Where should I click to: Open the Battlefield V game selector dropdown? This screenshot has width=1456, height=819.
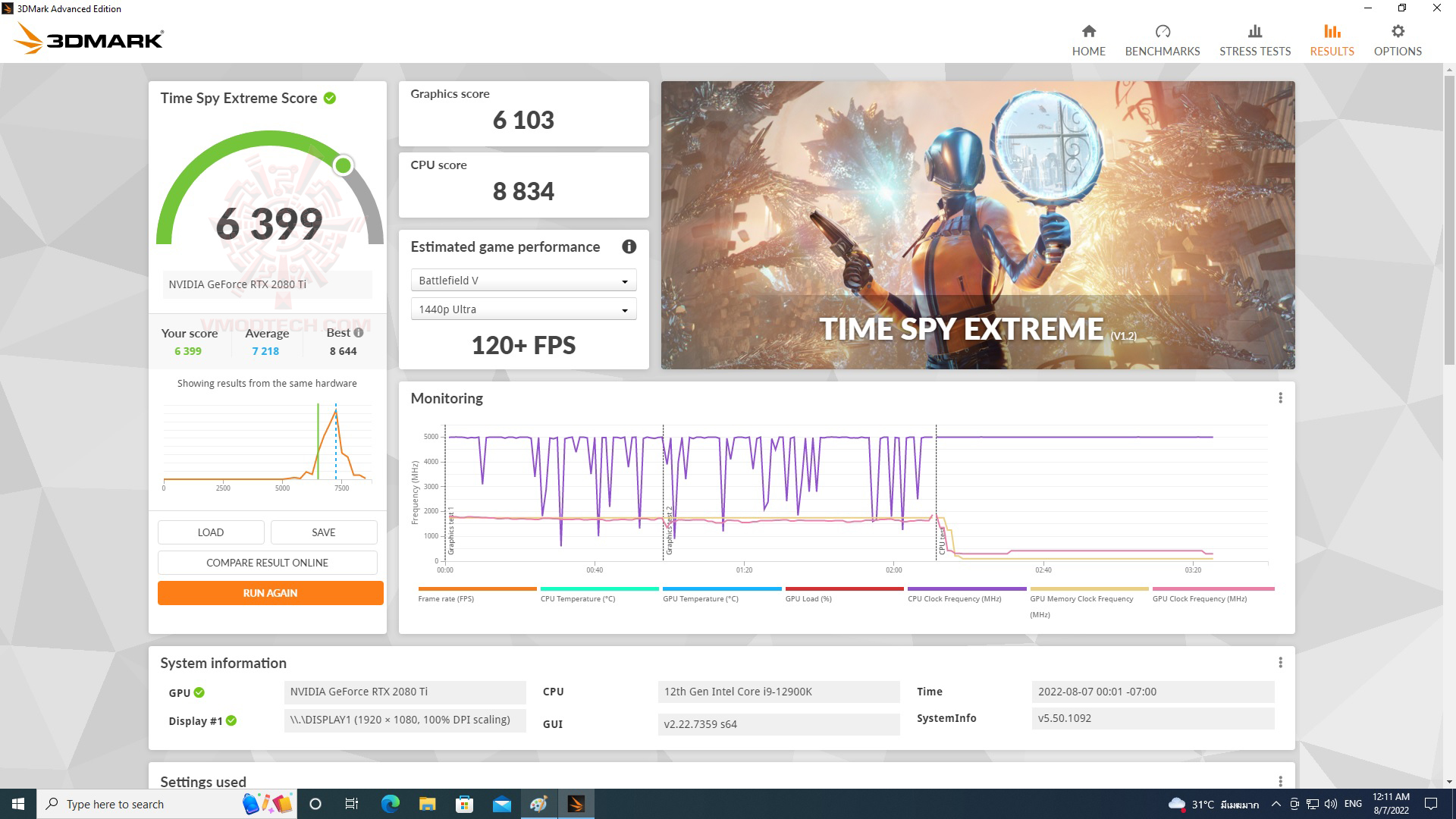[x=522, y=280]
